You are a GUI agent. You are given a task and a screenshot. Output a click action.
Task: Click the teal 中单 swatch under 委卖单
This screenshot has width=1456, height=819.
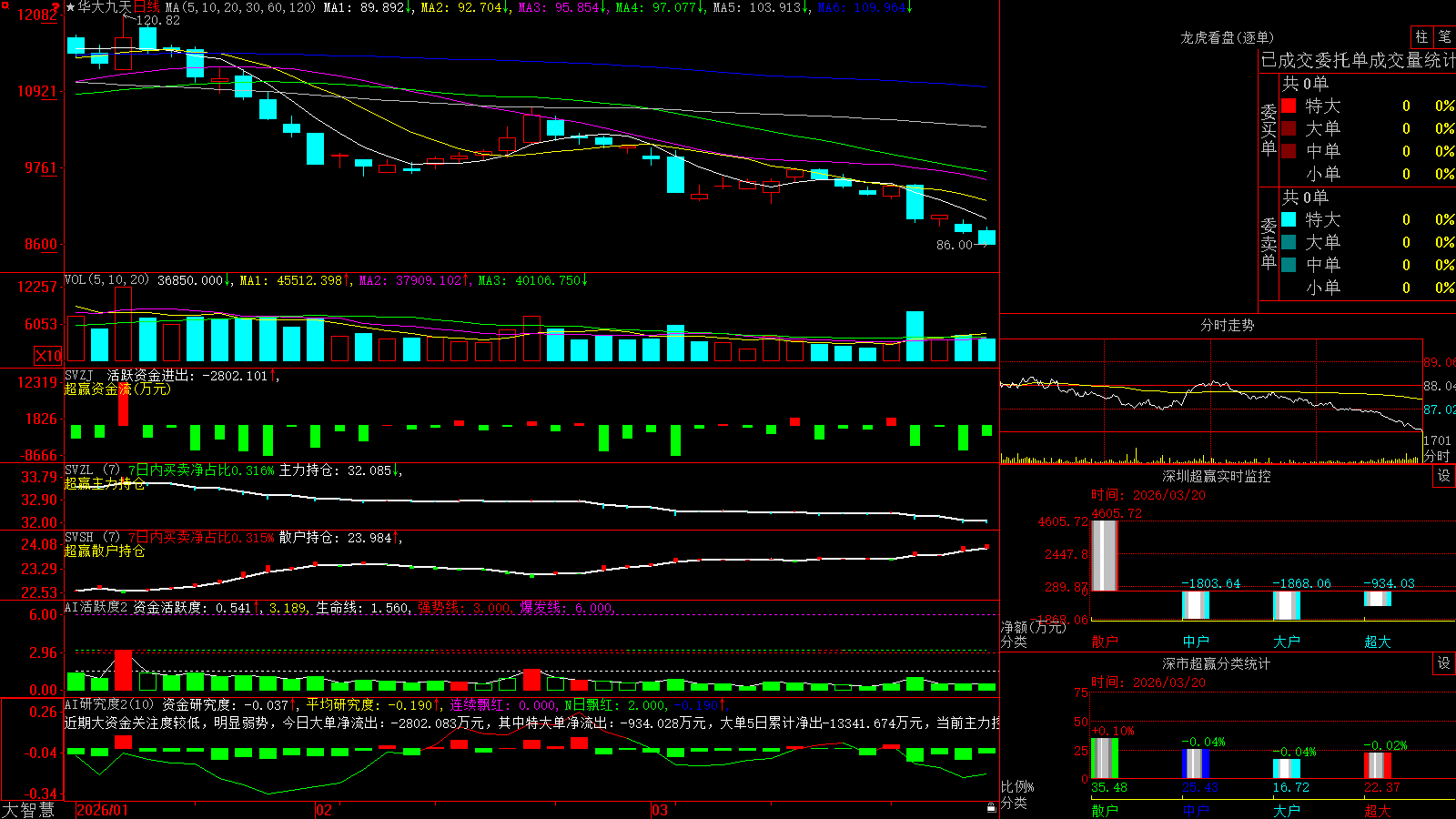1289,265
